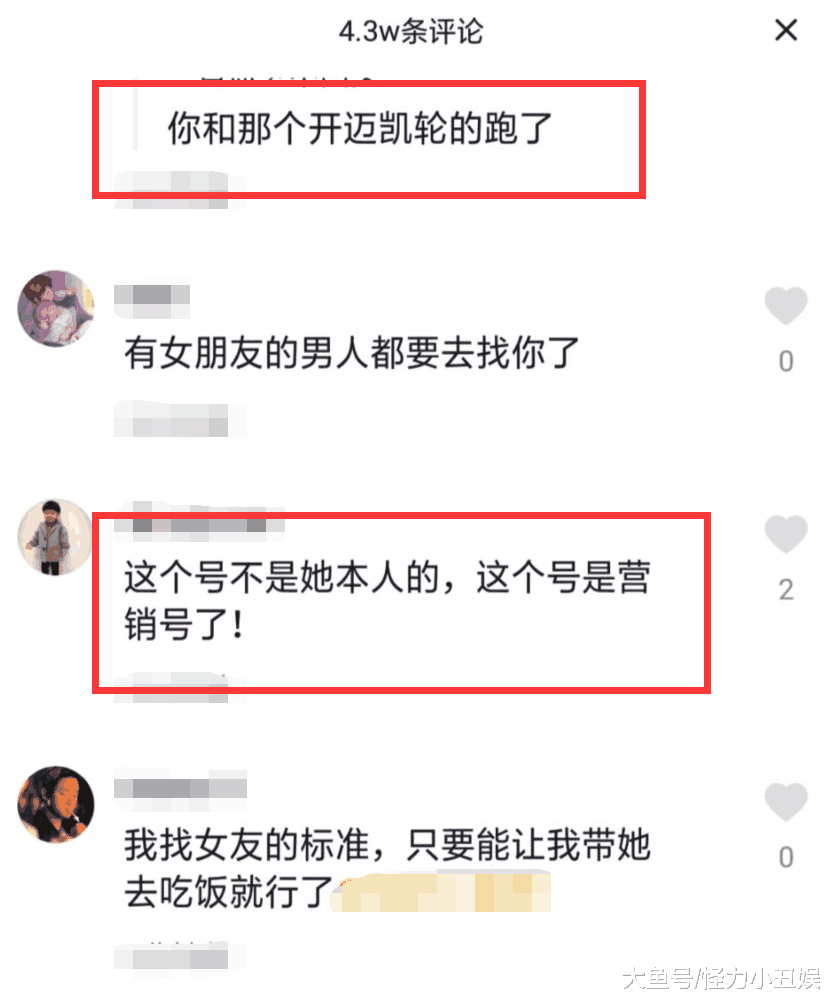The width and height of the screenshot is (833, 1006).
Task: Tap the like count 0 beside 有女朋友 comment
Action: [x=786, y=362]
